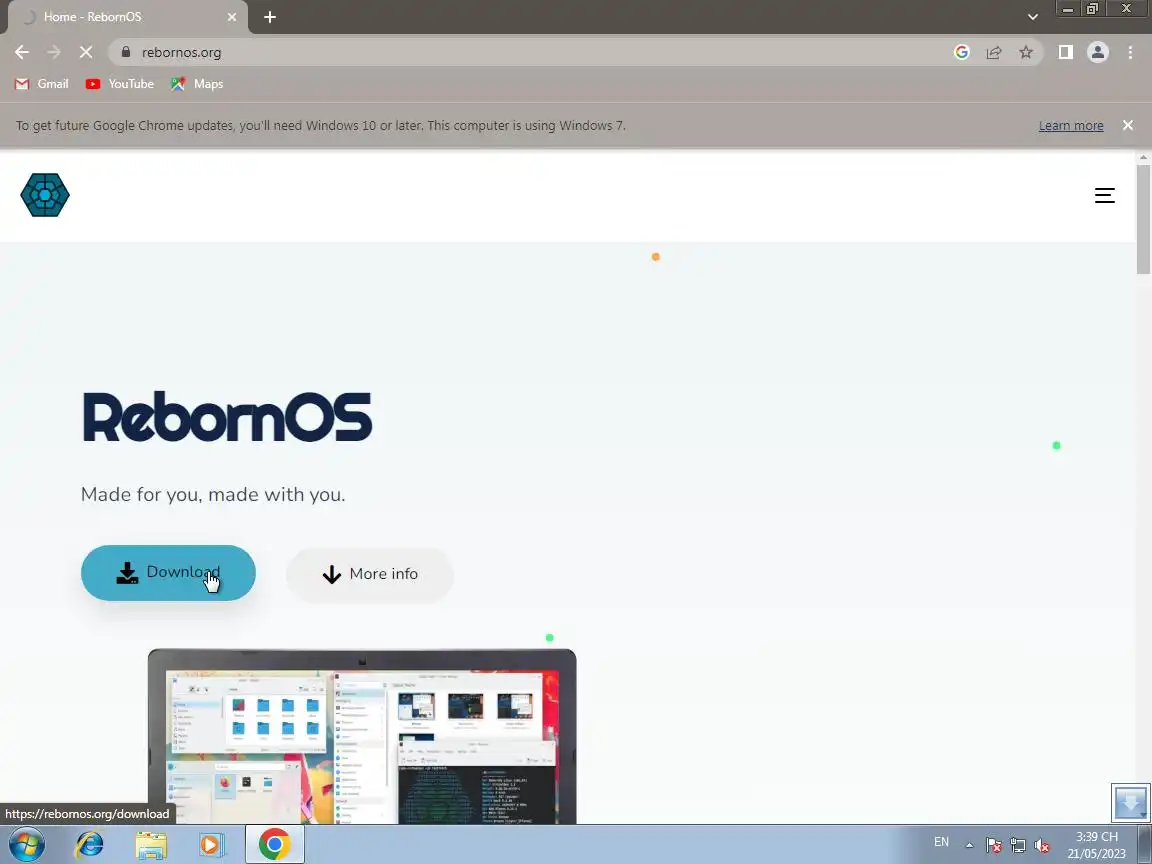Click the page vertical scrollbar
This screenshot has height=864, width=1152.
click(x=1143, y=220)
